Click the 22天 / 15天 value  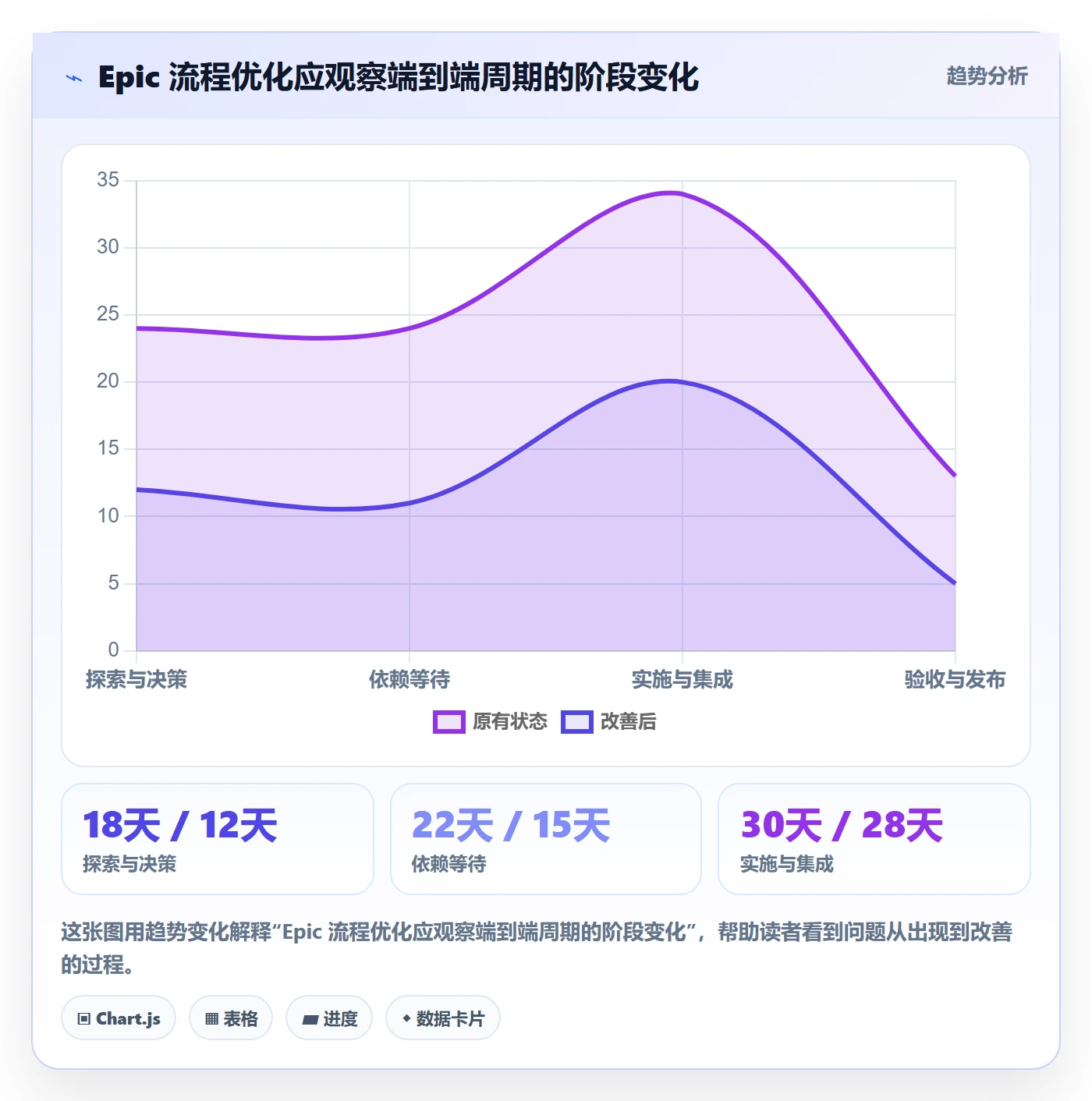coord(511,825)
